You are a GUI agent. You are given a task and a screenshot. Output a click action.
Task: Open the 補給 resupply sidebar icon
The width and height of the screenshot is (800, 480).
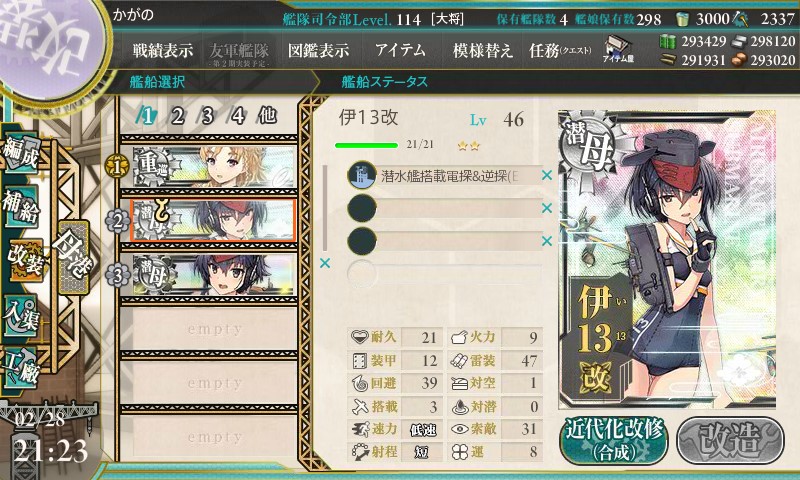click(x=21, y=206)
